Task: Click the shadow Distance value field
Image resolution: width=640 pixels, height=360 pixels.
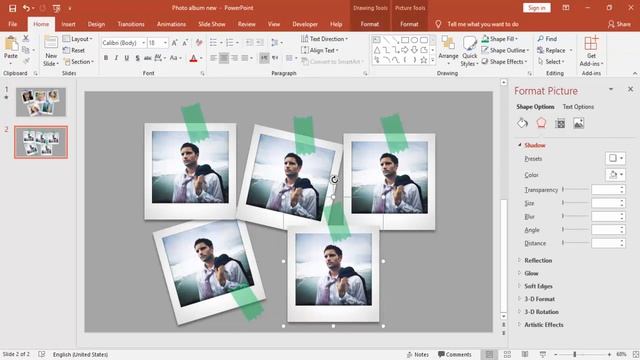Action: 605,243
